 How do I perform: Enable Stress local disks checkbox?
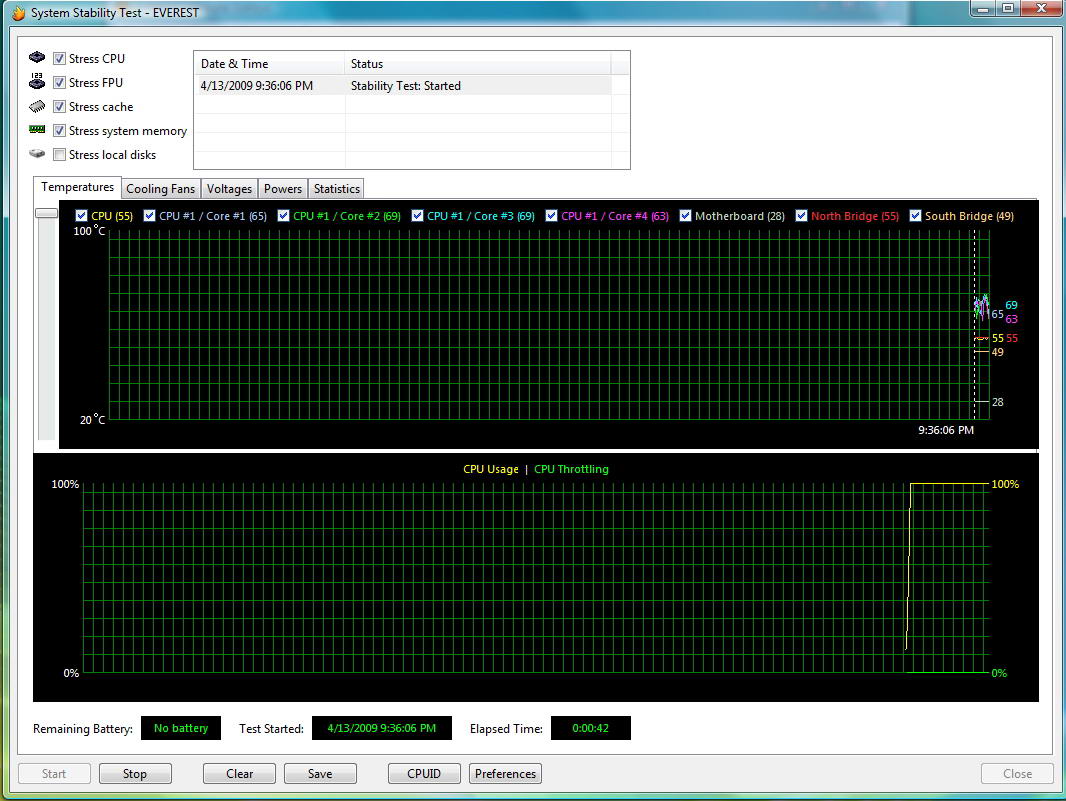click(x=59, y=154)
